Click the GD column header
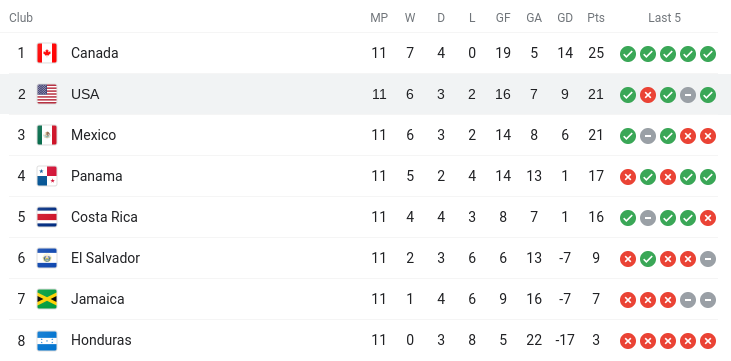This screenshot has width=731, height=361. 565,18
